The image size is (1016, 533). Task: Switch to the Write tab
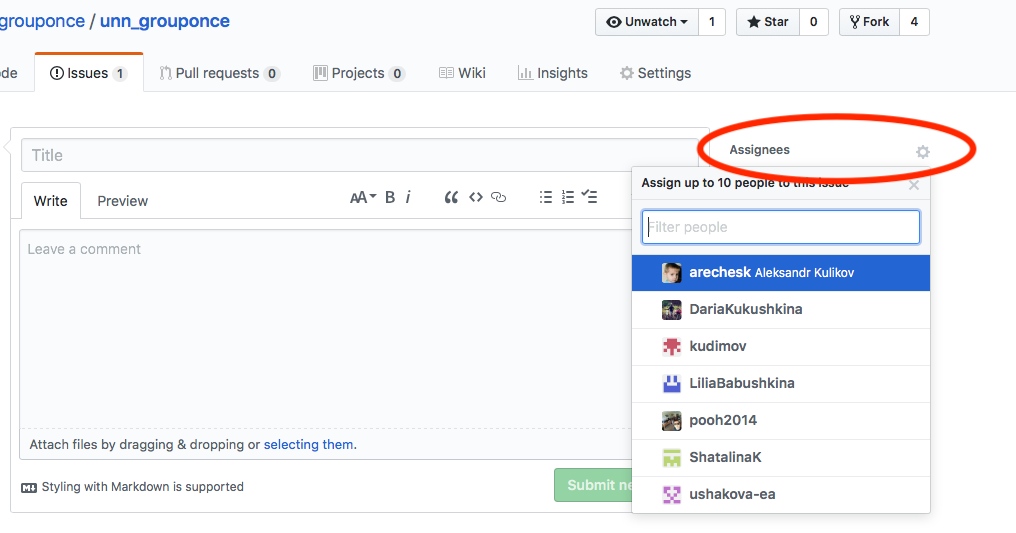[x=51, y=201]
